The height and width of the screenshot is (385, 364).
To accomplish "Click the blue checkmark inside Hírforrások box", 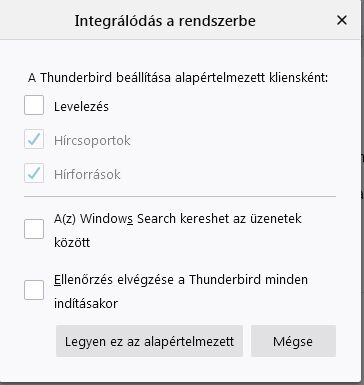I will click(x=34, y=173).
